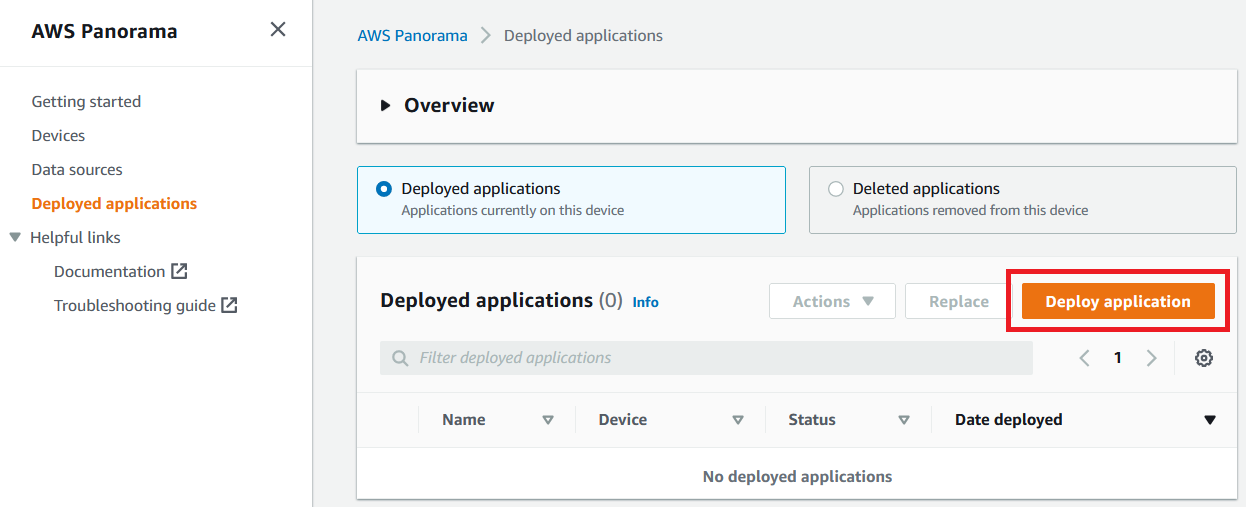Expand the Overview section

(386, 106)
